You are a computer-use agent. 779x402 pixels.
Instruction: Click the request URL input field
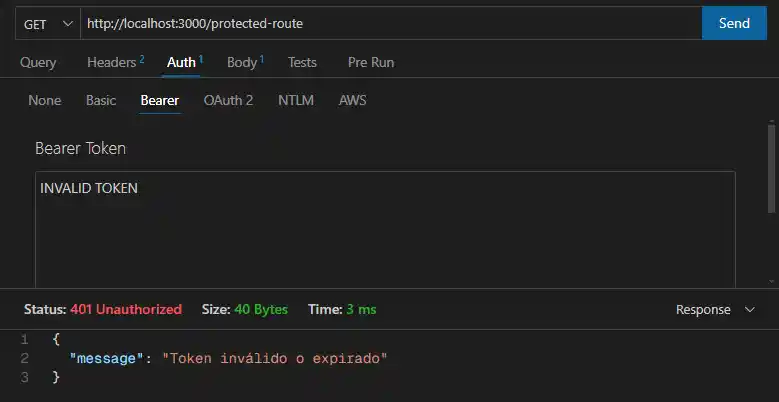pos(390,23)
